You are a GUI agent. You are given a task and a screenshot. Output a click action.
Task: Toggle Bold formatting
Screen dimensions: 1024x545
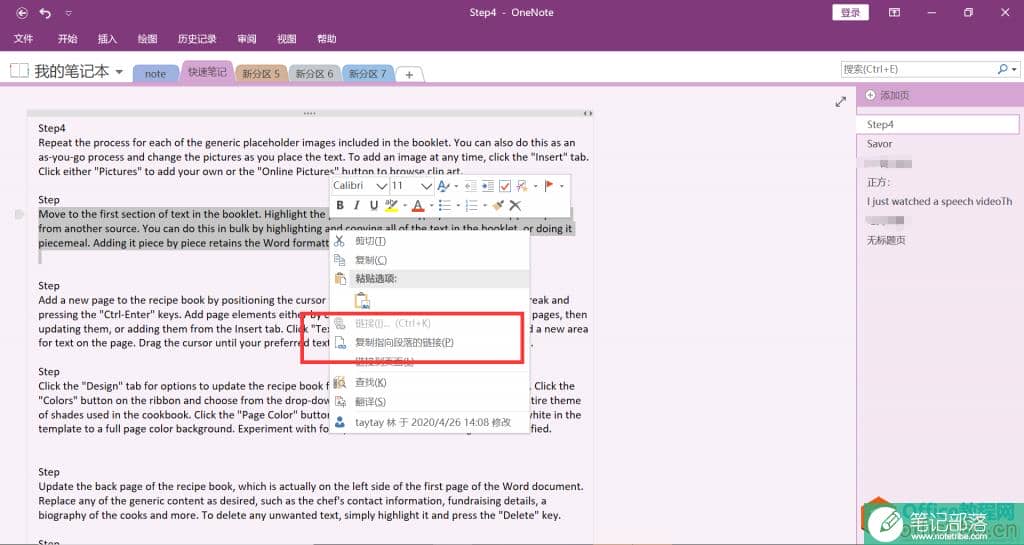click(x=340, y=205)
